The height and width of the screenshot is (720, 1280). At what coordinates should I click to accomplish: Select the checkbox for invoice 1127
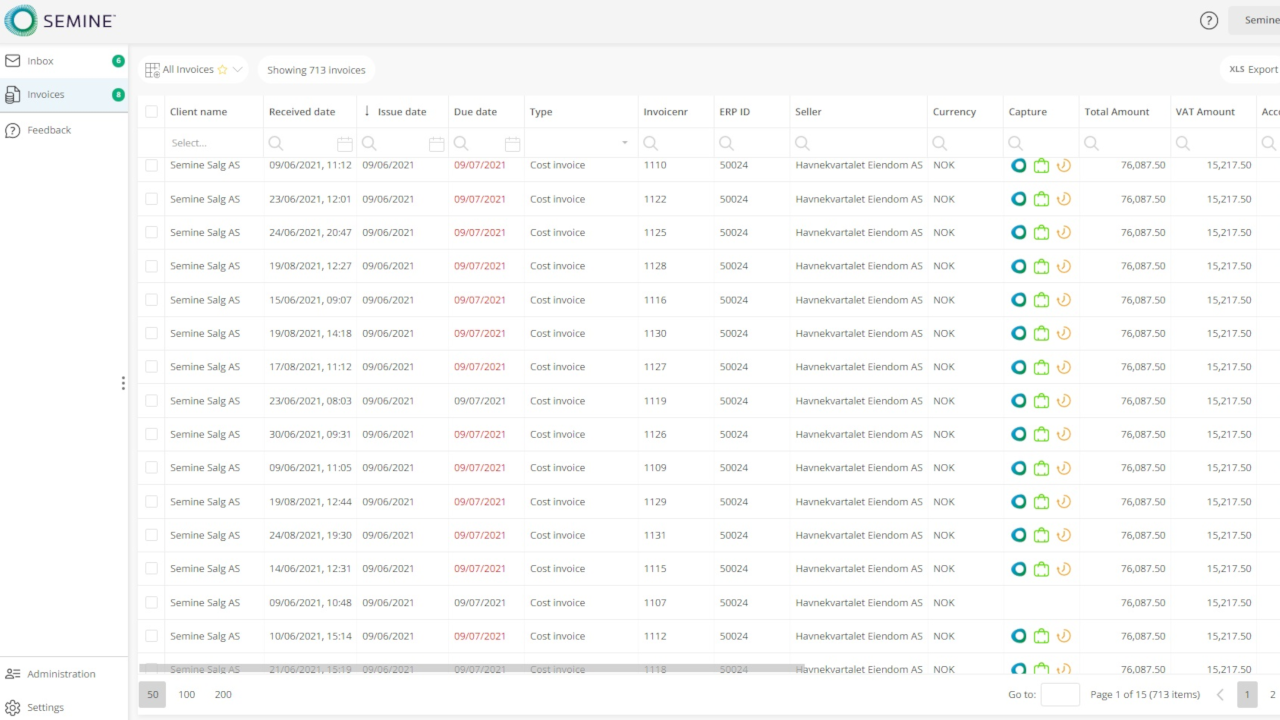(x=152, y=367)
